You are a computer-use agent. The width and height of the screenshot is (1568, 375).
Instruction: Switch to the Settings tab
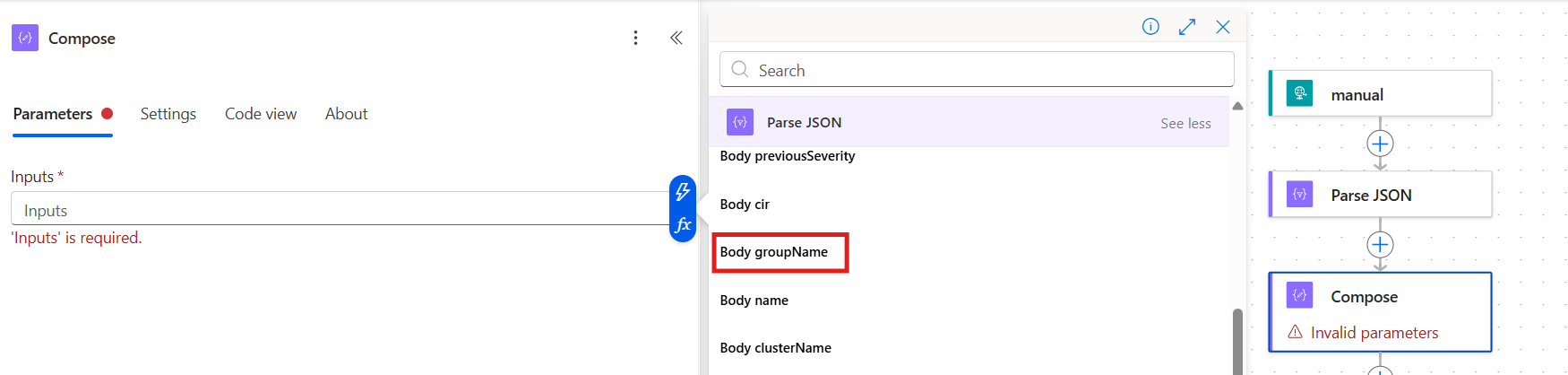coord(168,114)
